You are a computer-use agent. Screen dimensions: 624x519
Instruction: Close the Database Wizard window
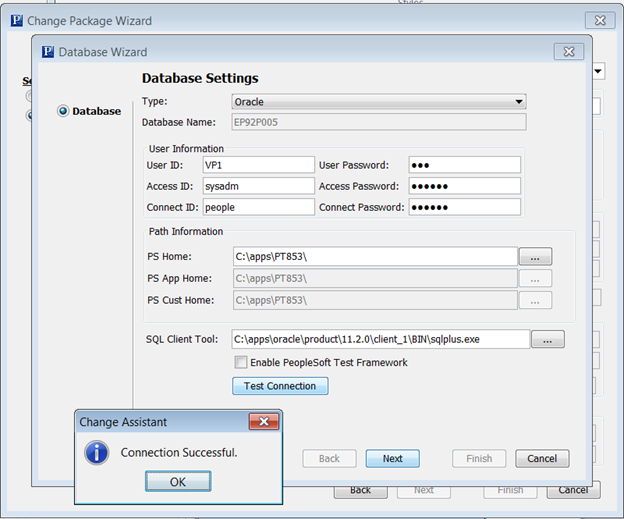pyautogui.click(x=569, y=52)
